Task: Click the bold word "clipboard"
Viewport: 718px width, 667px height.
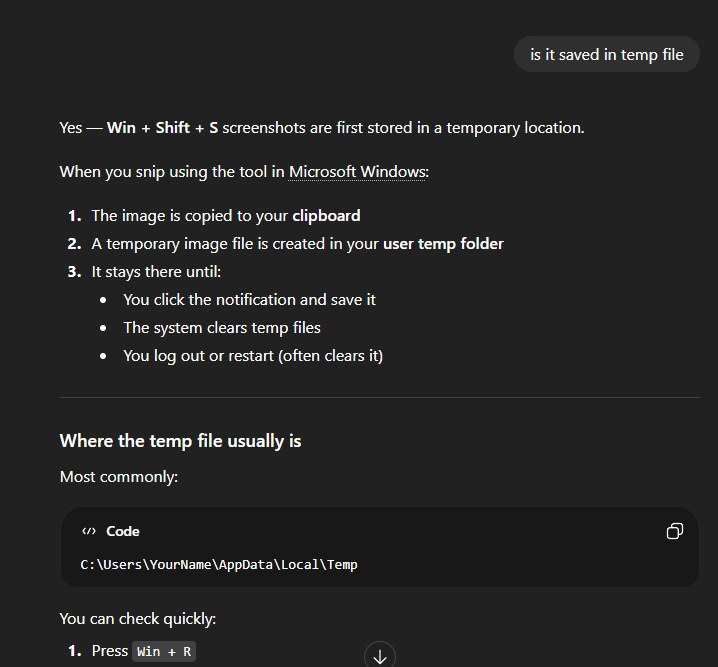Action: pyautogui.click(x=326, y=215)
